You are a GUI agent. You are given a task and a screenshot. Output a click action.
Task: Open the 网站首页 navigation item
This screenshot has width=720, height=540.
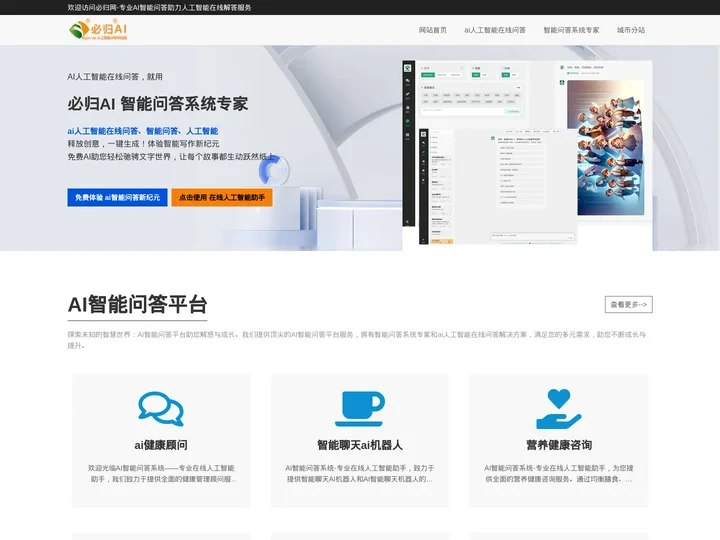tap(433, 30)
